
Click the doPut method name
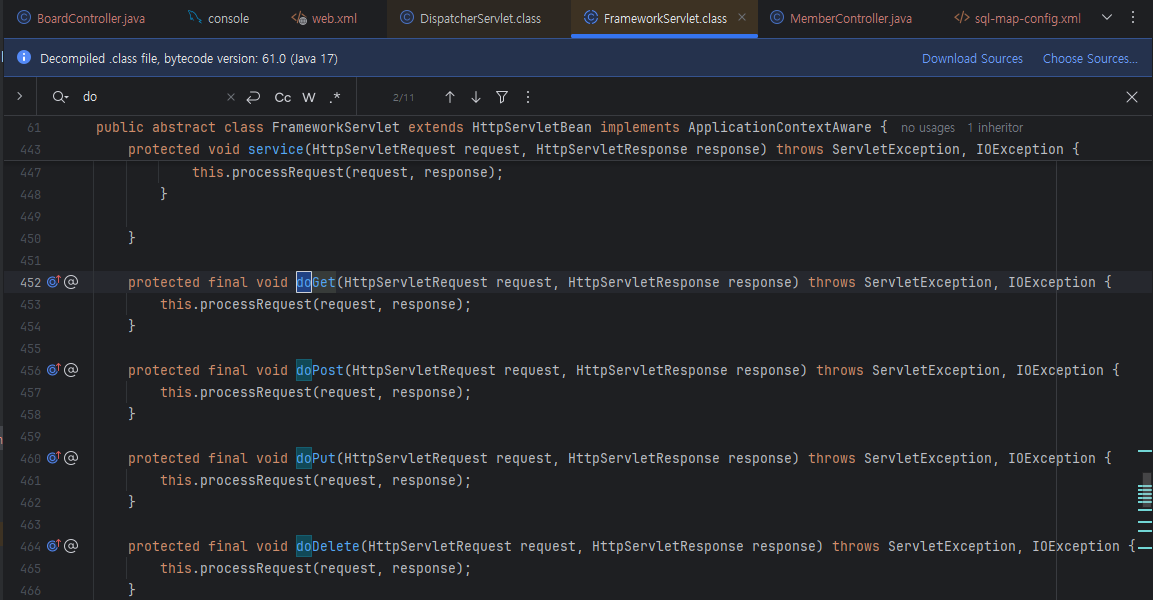[x=316, y=459]
